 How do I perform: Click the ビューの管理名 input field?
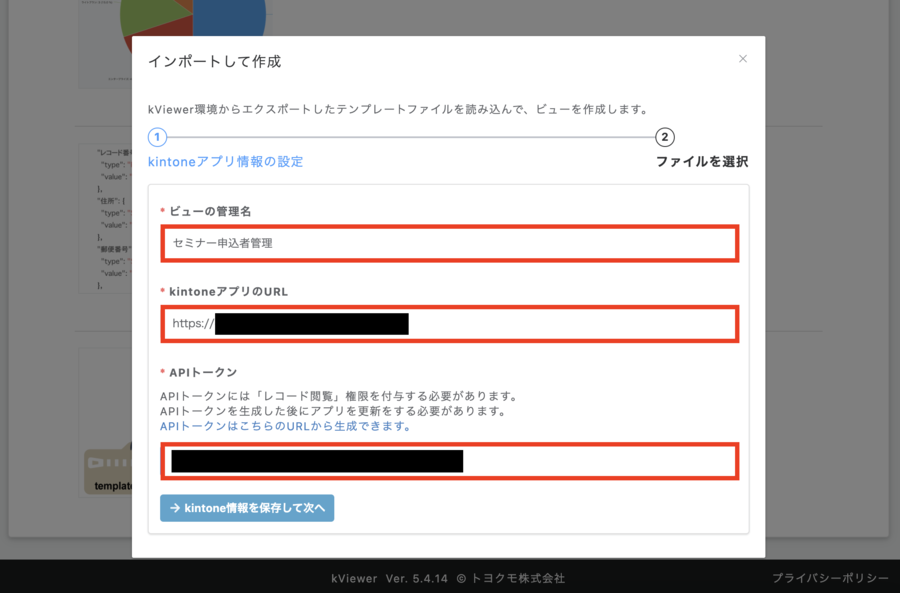(449, 243)
